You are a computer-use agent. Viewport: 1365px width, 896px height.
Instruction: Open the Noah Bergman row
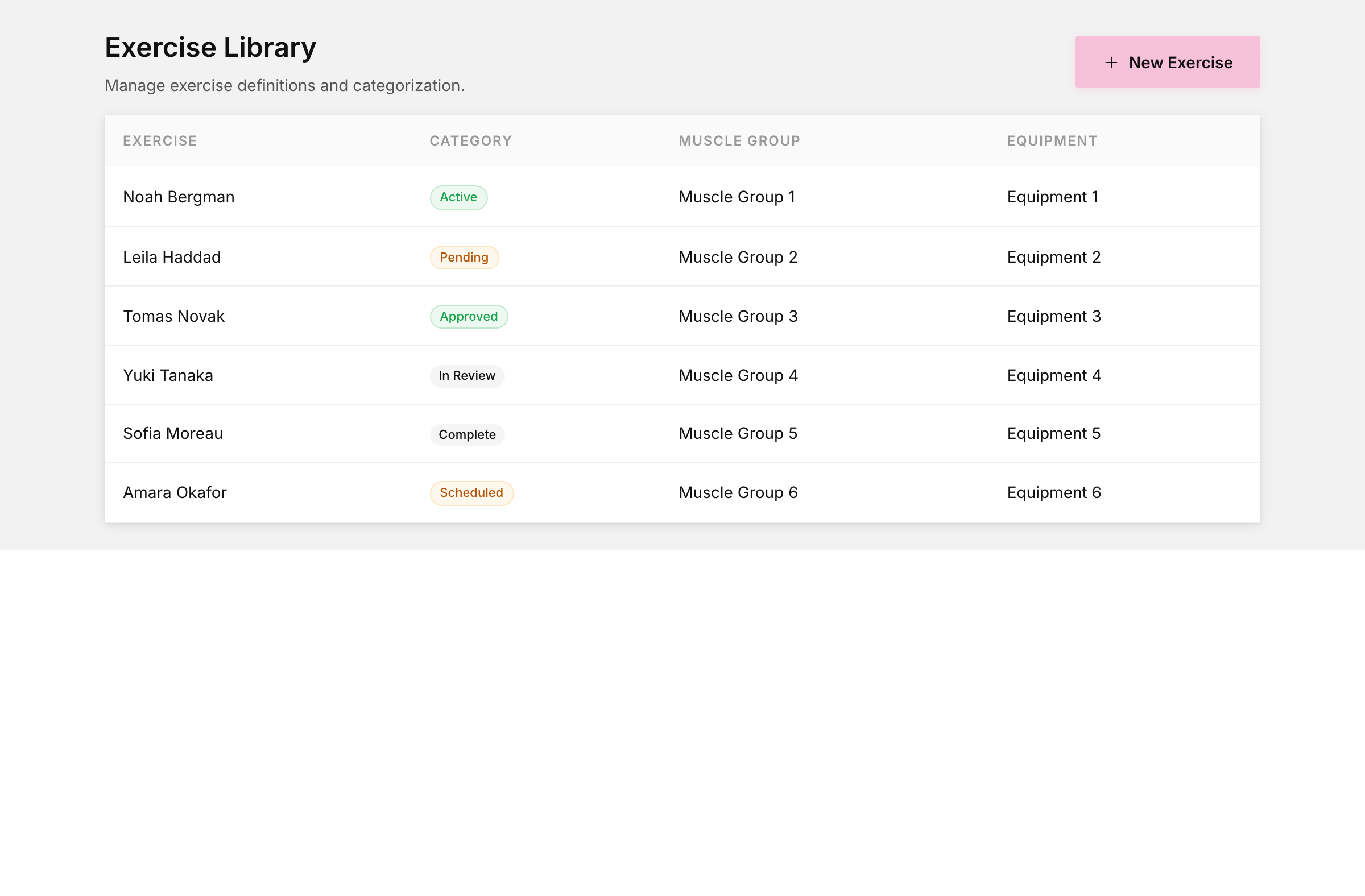(x=682, y=197)
